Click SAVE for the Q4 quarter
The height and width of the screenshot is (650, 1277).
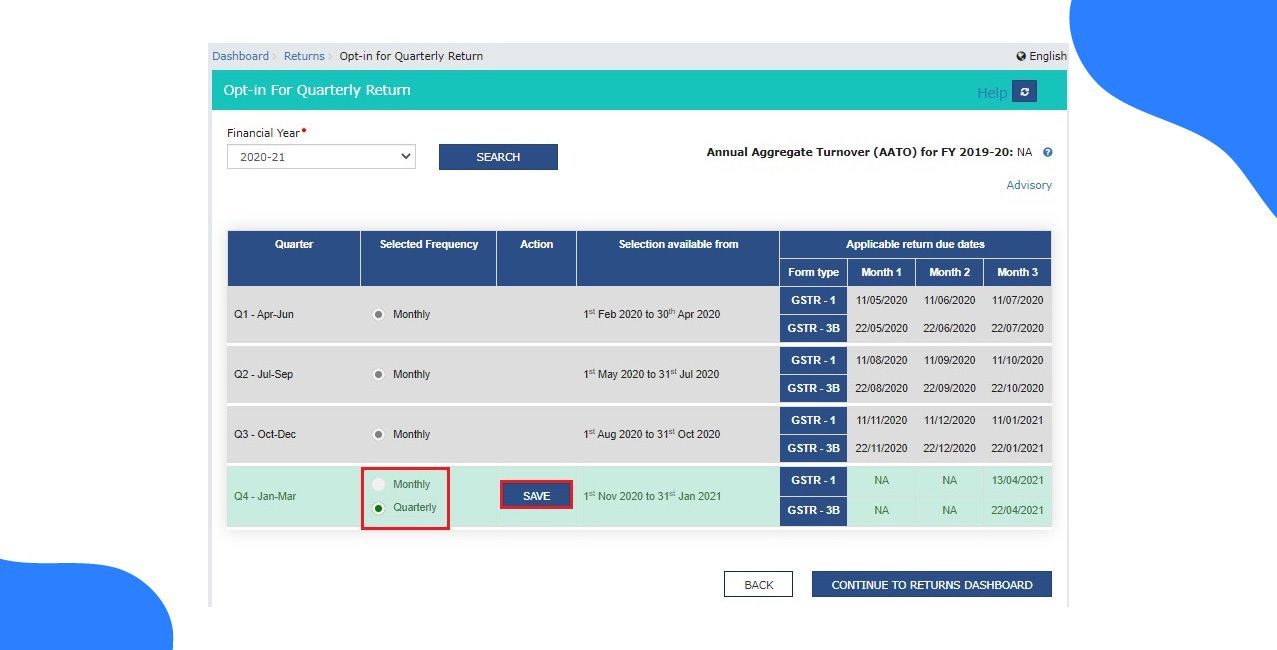[536, 495]
